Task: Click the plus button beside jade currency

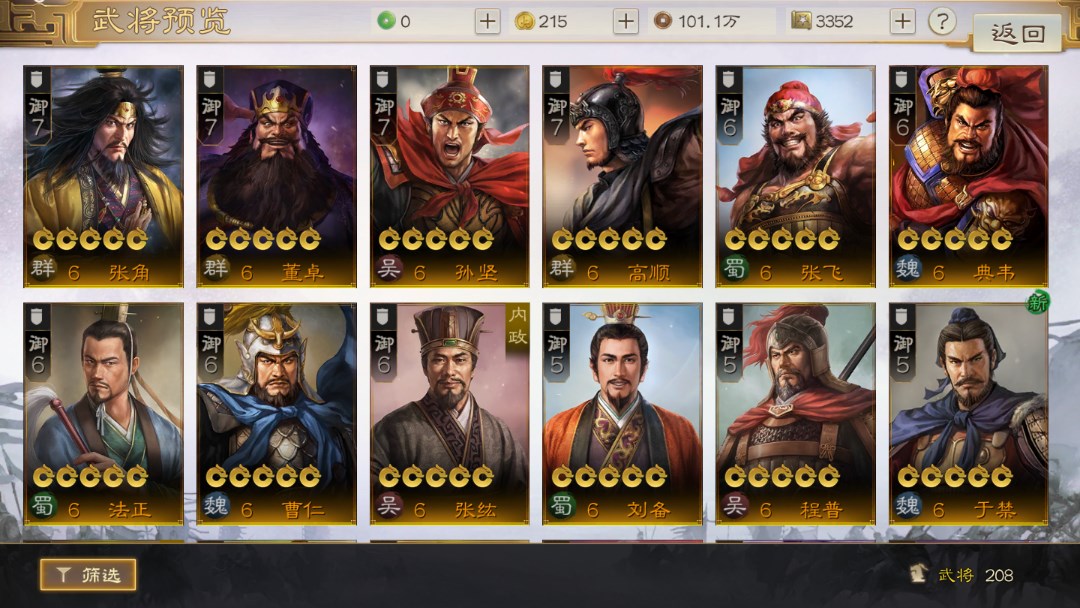Action: click(487, 21)
